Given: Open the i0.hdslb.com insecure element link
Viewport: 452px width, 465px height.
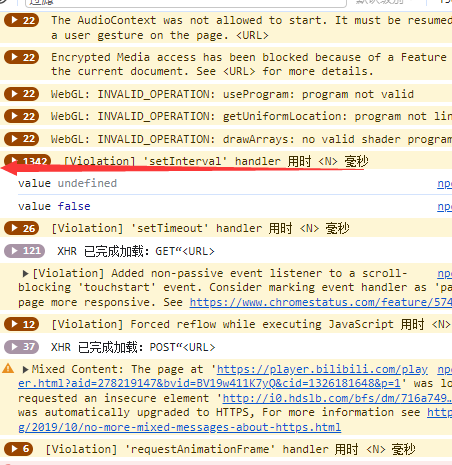Looking at the screenshot, I should (x=337, y=398).
